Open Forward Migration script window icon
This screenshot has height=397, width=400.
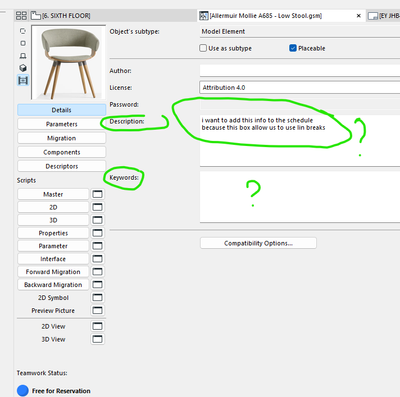pyautogui.click(x=97, y=272)
